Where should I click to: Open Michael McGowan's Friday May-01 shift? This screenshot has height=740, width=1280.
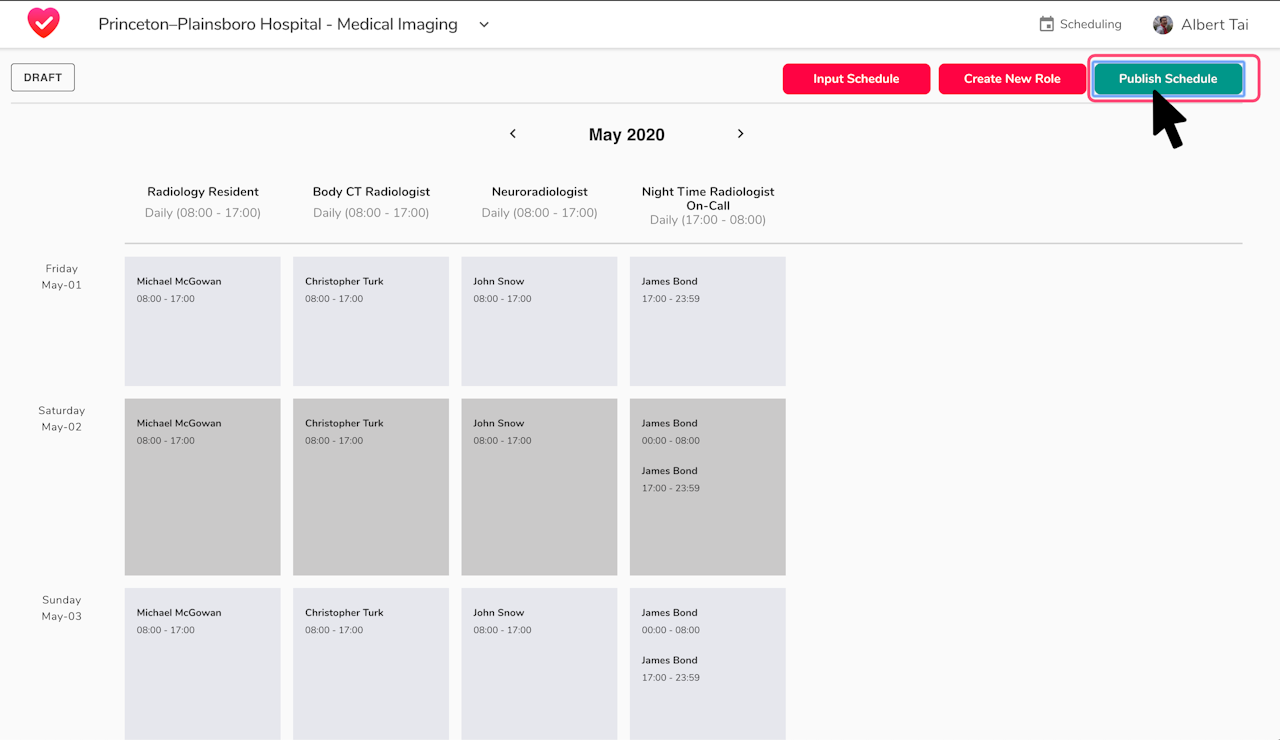click(203, 320)
